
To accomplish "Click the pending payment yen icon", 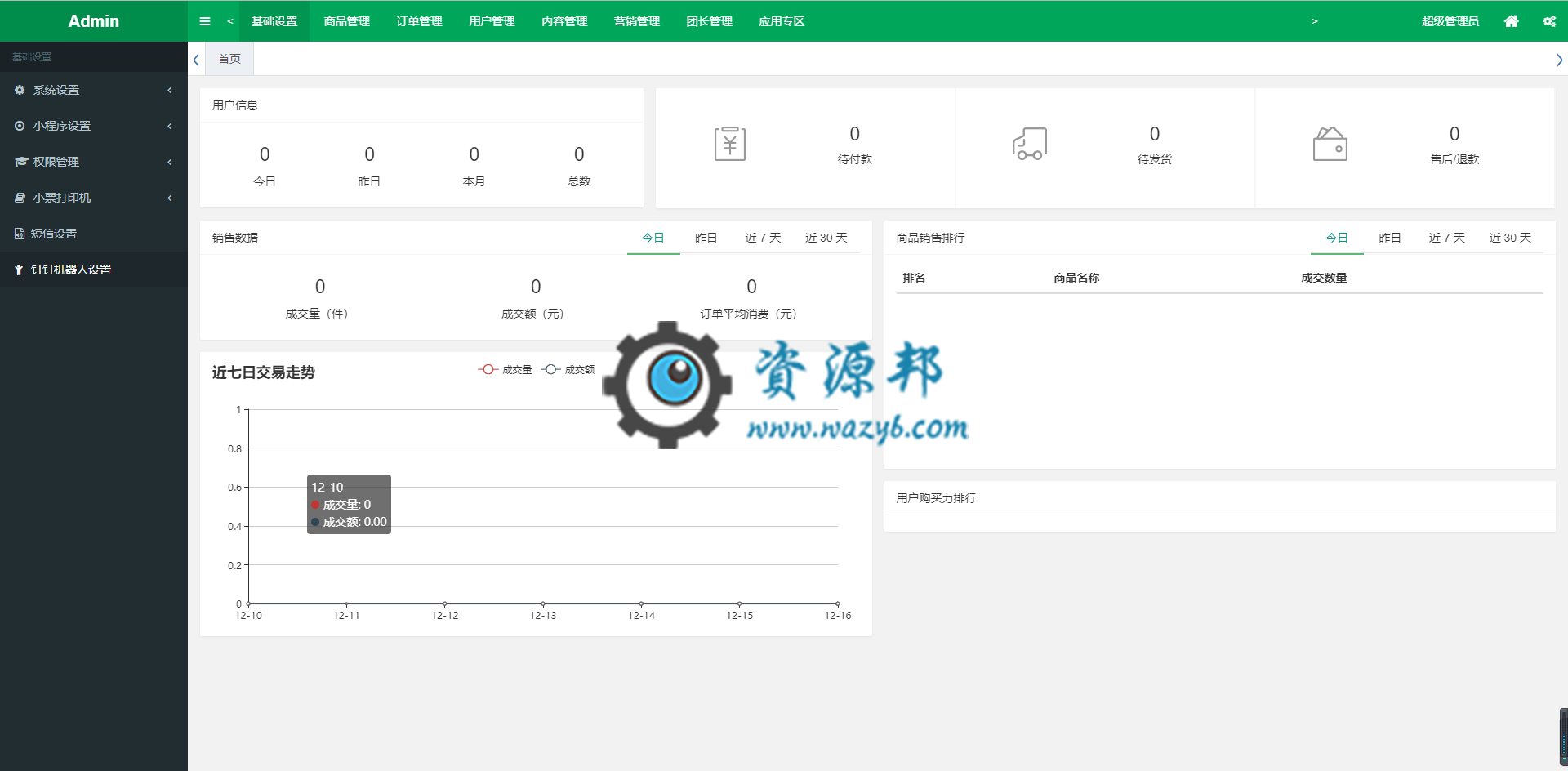I will [x=730, y=144].
